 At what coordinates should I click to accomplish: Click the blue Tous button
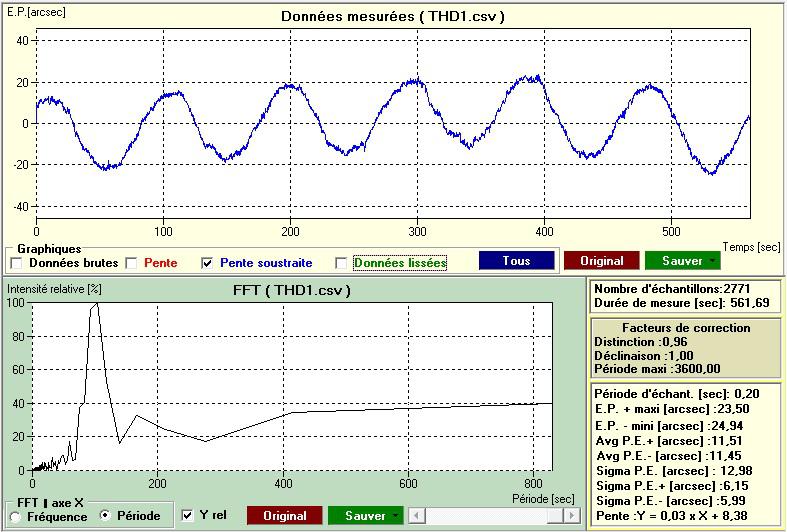click(x=516, y=260)
